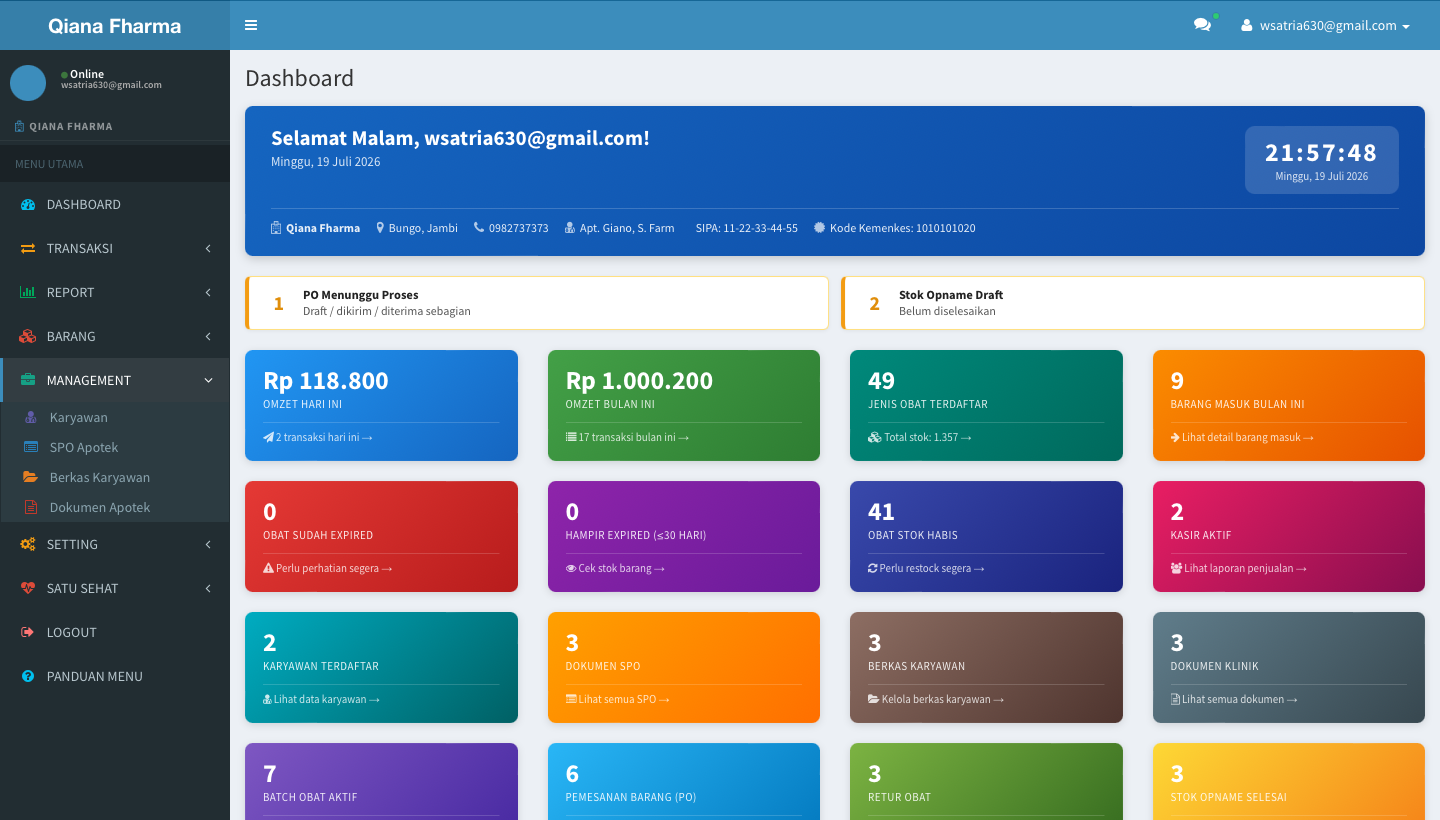Expand the Report menu chevron

pyautogui.click(x=208, y=292)
